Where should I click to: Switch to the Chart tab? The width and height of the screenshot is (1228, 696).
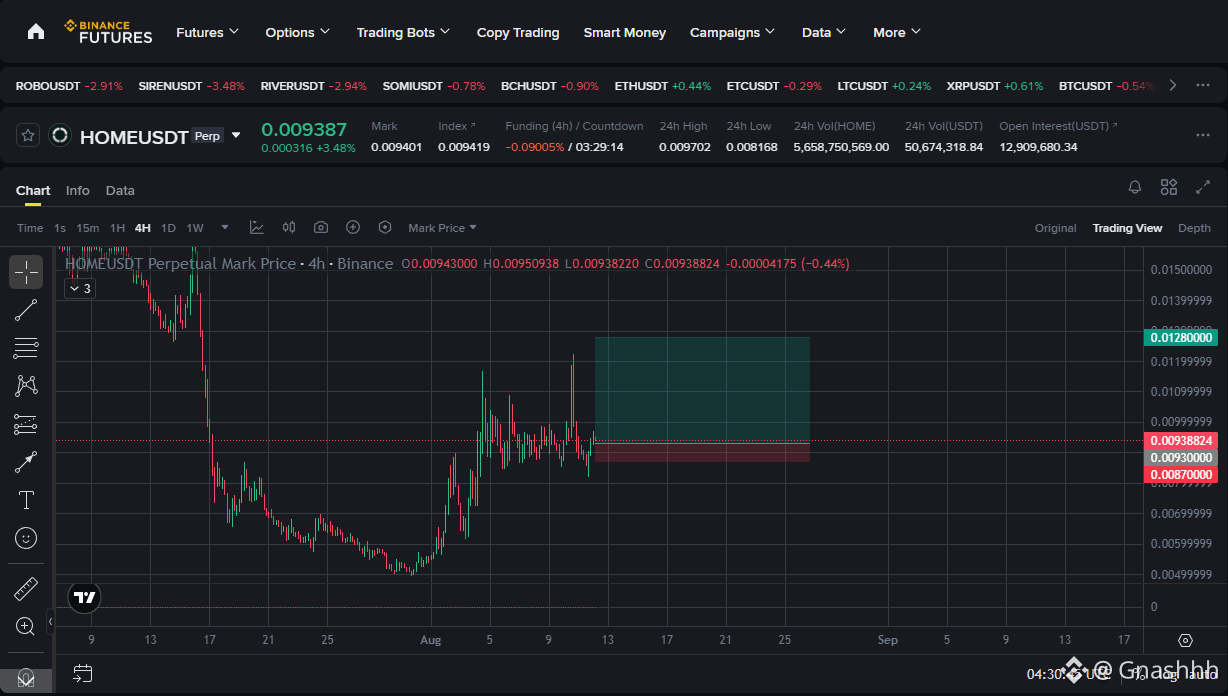33,190
